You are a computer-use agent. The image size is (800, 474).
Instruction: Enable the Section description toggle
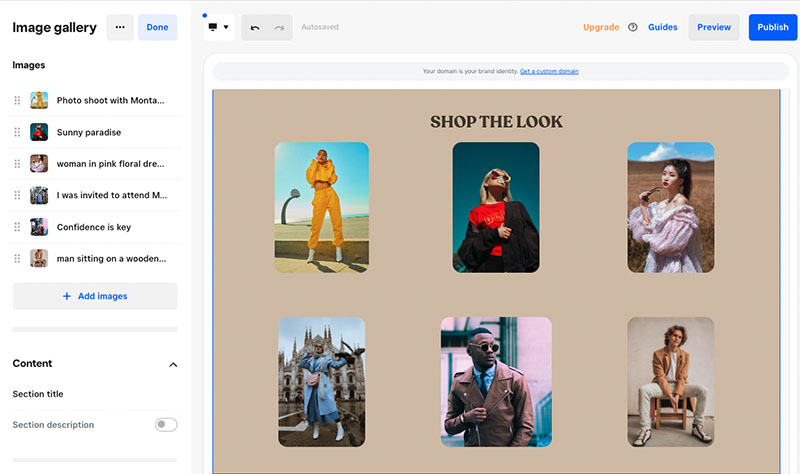coord(166,425)
